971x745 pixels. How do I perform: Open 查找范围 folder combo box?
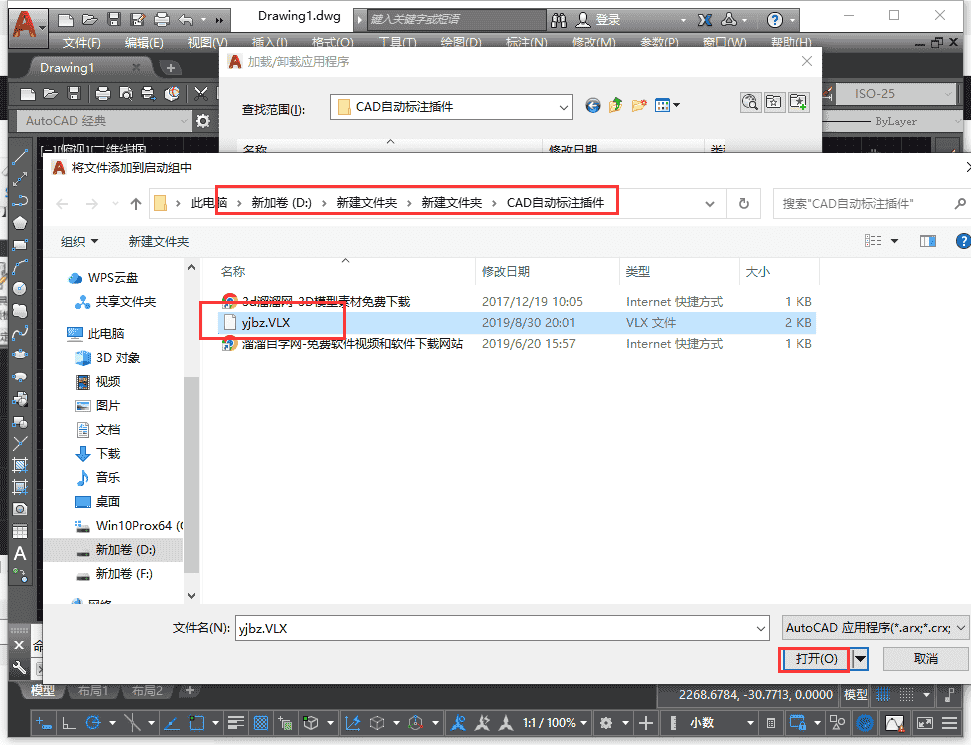[451, 107]
